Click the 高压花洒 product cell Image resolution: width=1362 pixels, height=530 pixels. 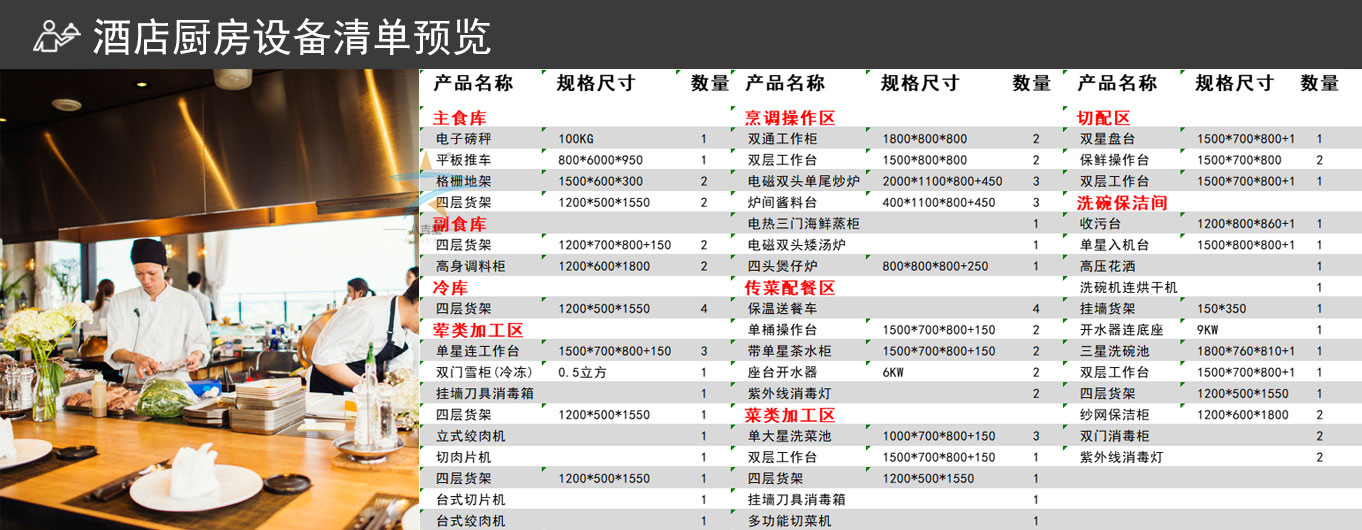click(1107, 266)
